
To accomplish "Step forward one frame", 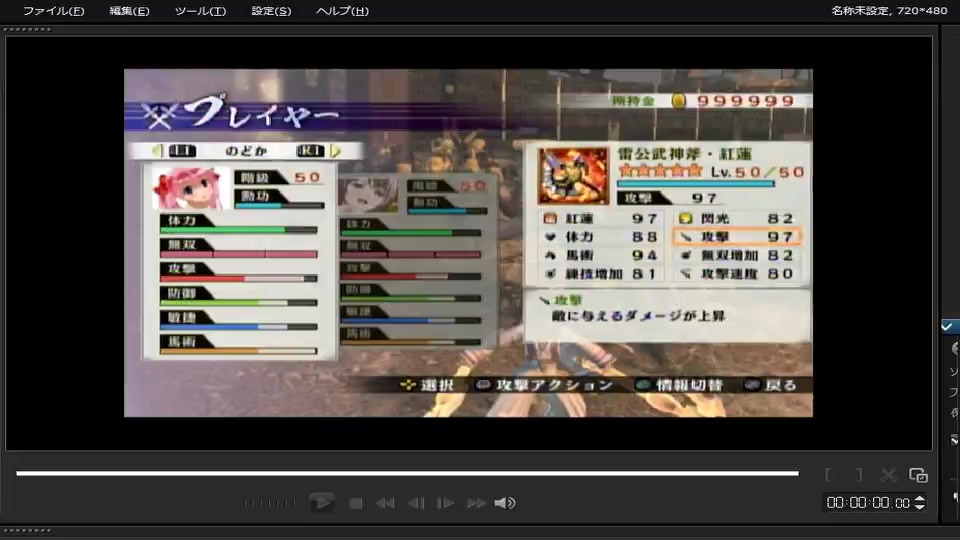I will pos(446,503).
